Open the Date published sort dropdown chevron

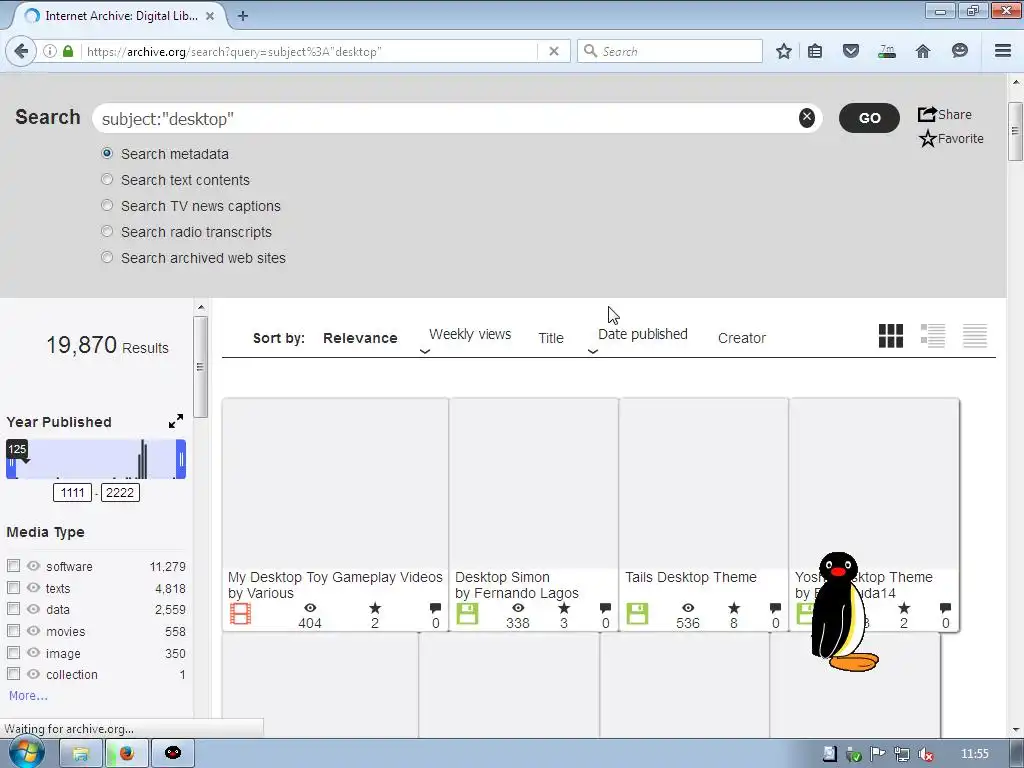593,351
